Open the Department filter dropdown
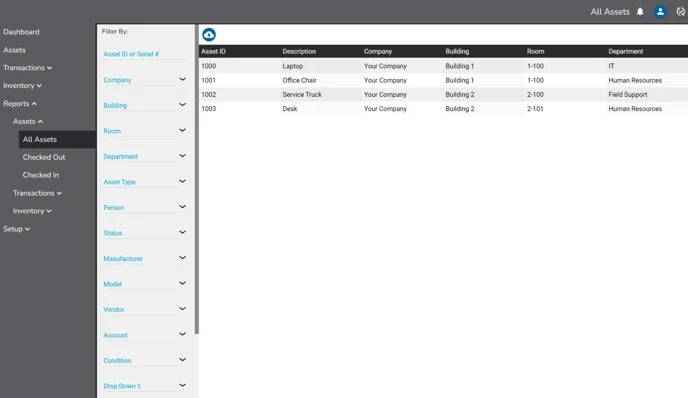 coord(145,156)
